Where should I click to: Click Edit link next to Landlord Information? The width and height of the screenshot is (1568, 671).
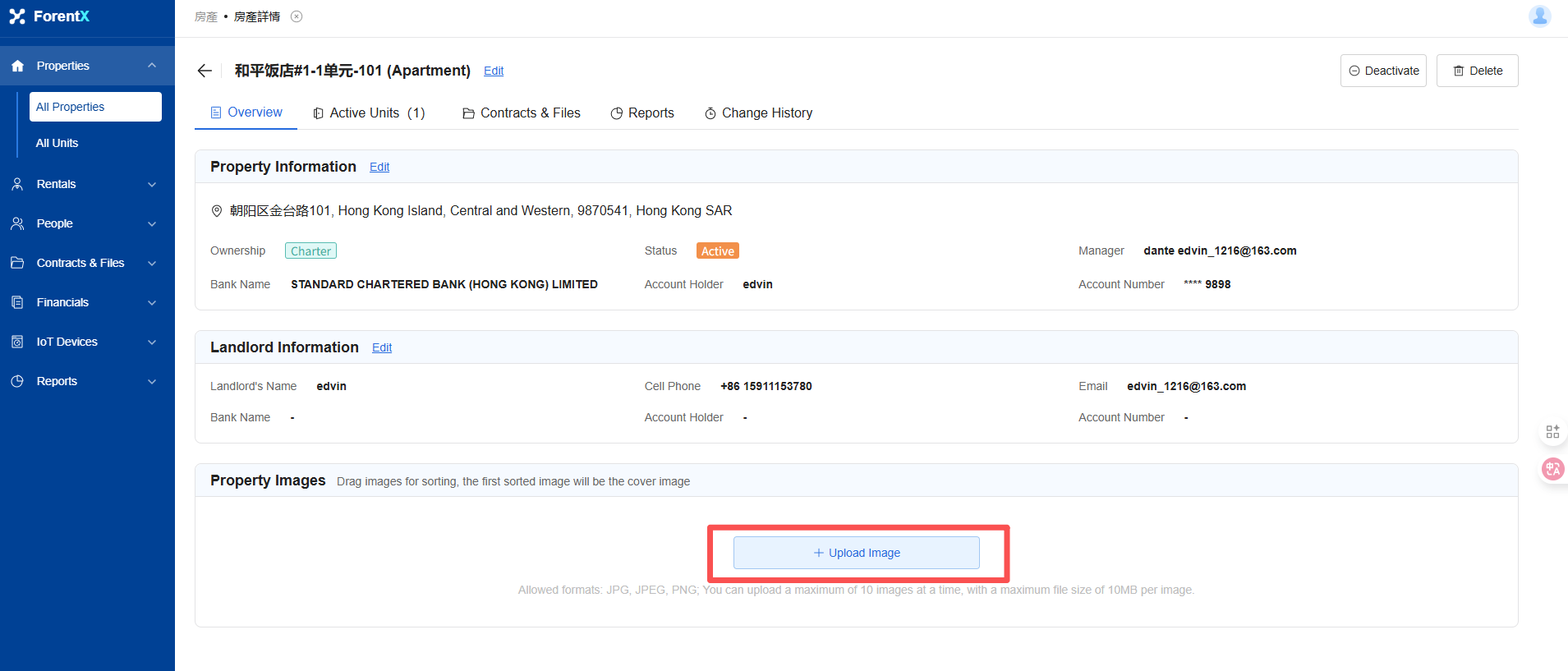click(x=382, y=347)
